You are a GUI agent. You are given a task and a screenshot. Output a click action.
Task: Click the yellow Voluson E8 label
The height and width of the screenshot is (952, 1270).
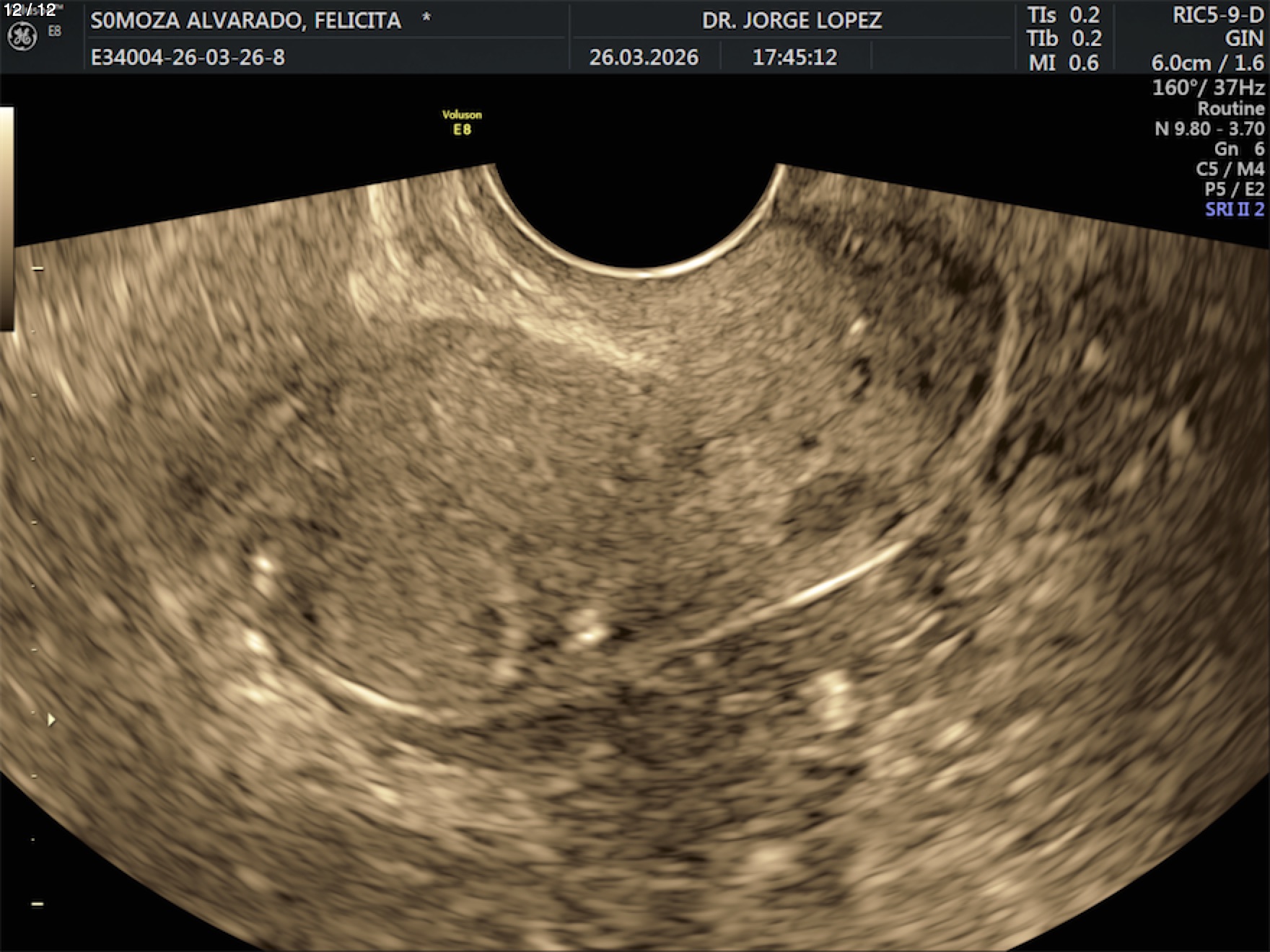pyautogui.click(x=462, y=122)
